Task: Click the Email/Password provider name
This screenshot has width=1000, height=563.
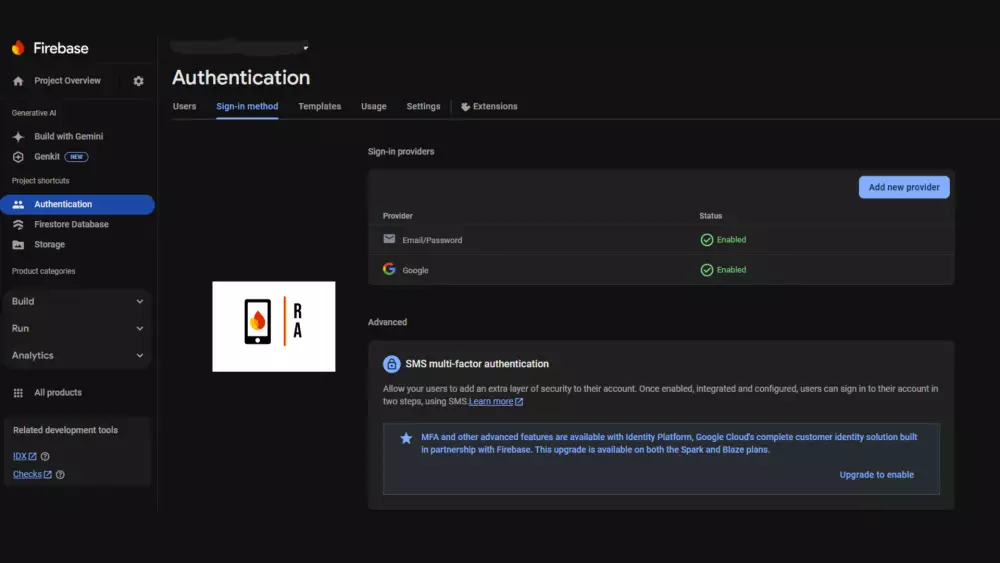Action: pos(432,240)
